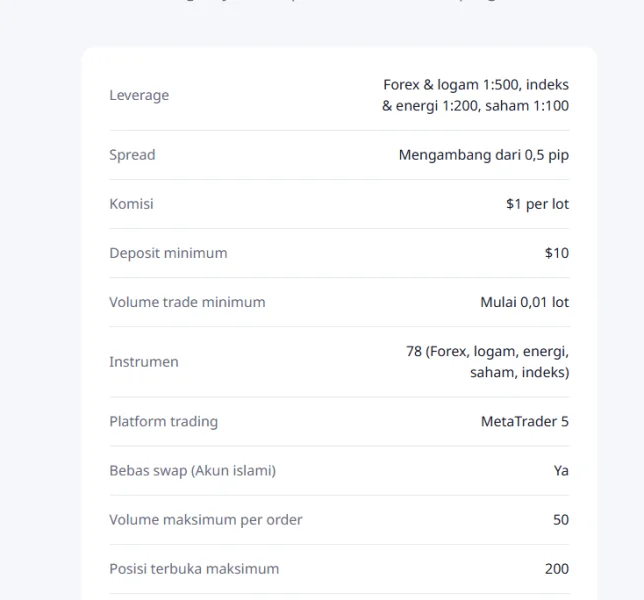Select the 200 maximum open positions value

tap(557, 569)
